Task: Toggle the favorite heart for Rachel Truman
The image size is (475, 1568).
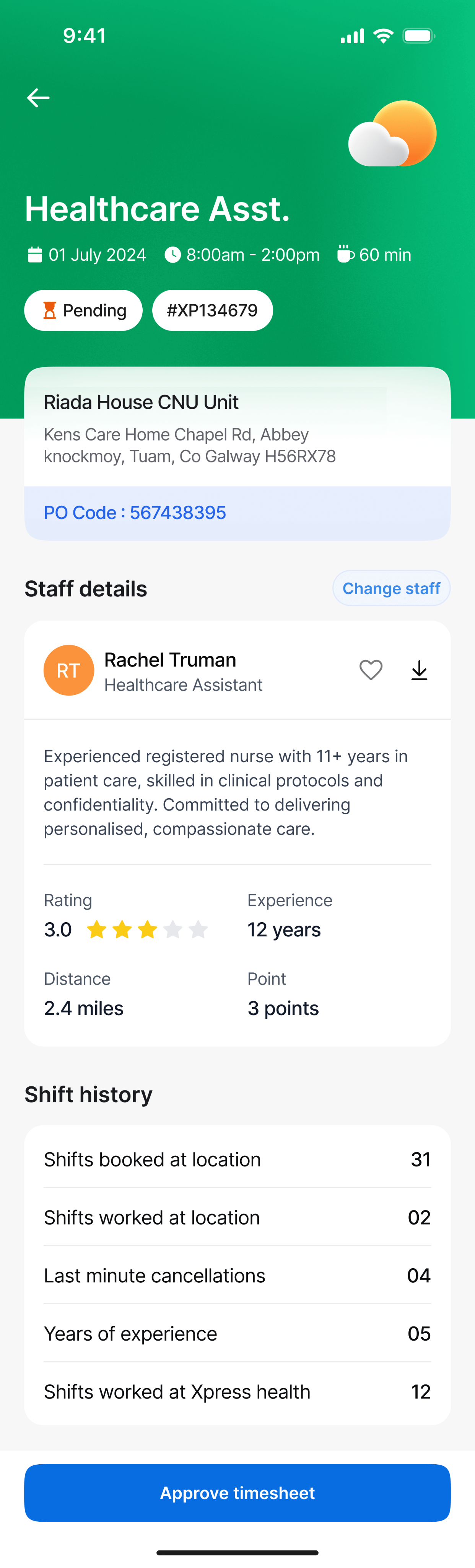Action: [371, 670]
